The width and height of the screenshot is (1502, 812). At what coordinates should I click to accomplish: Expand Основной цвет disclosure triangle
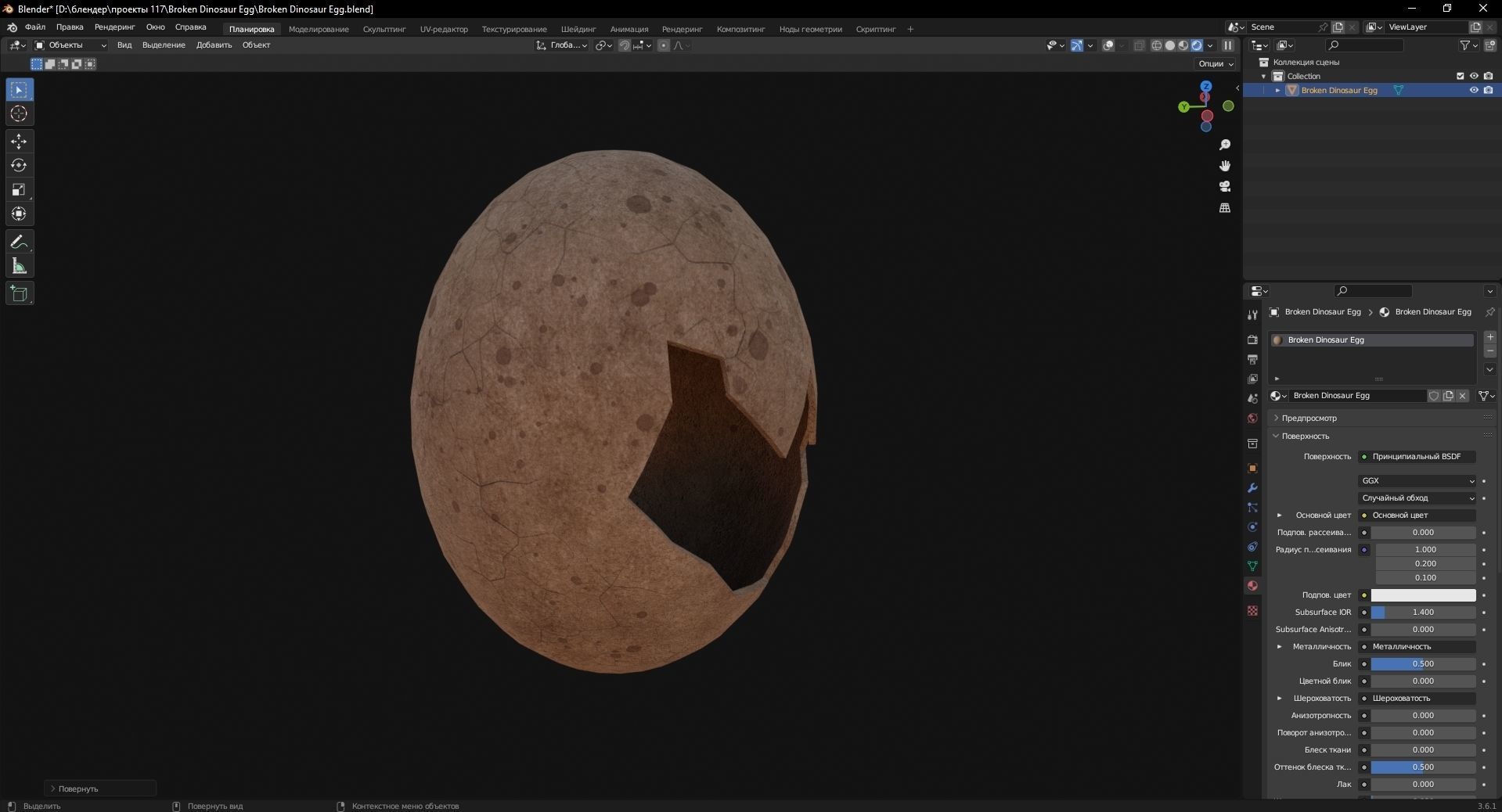(1279, 516)
